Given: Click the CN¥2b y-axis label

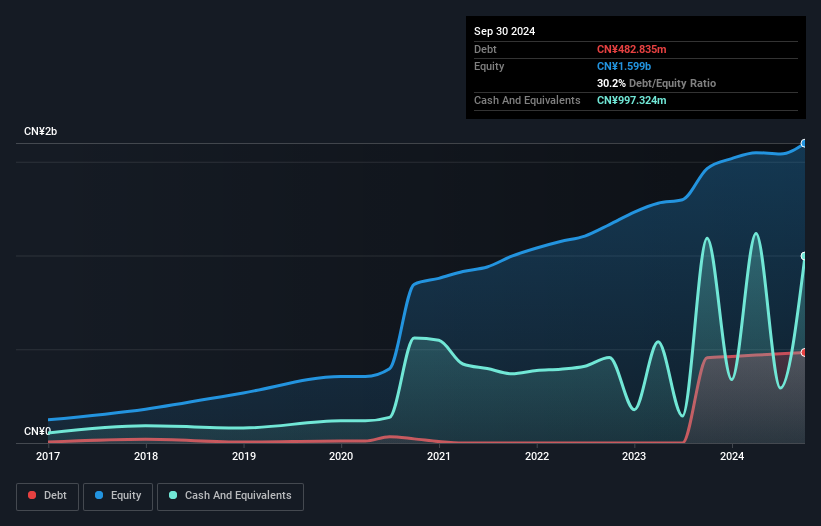Looking at the screenshot, I should click(40, 131).
